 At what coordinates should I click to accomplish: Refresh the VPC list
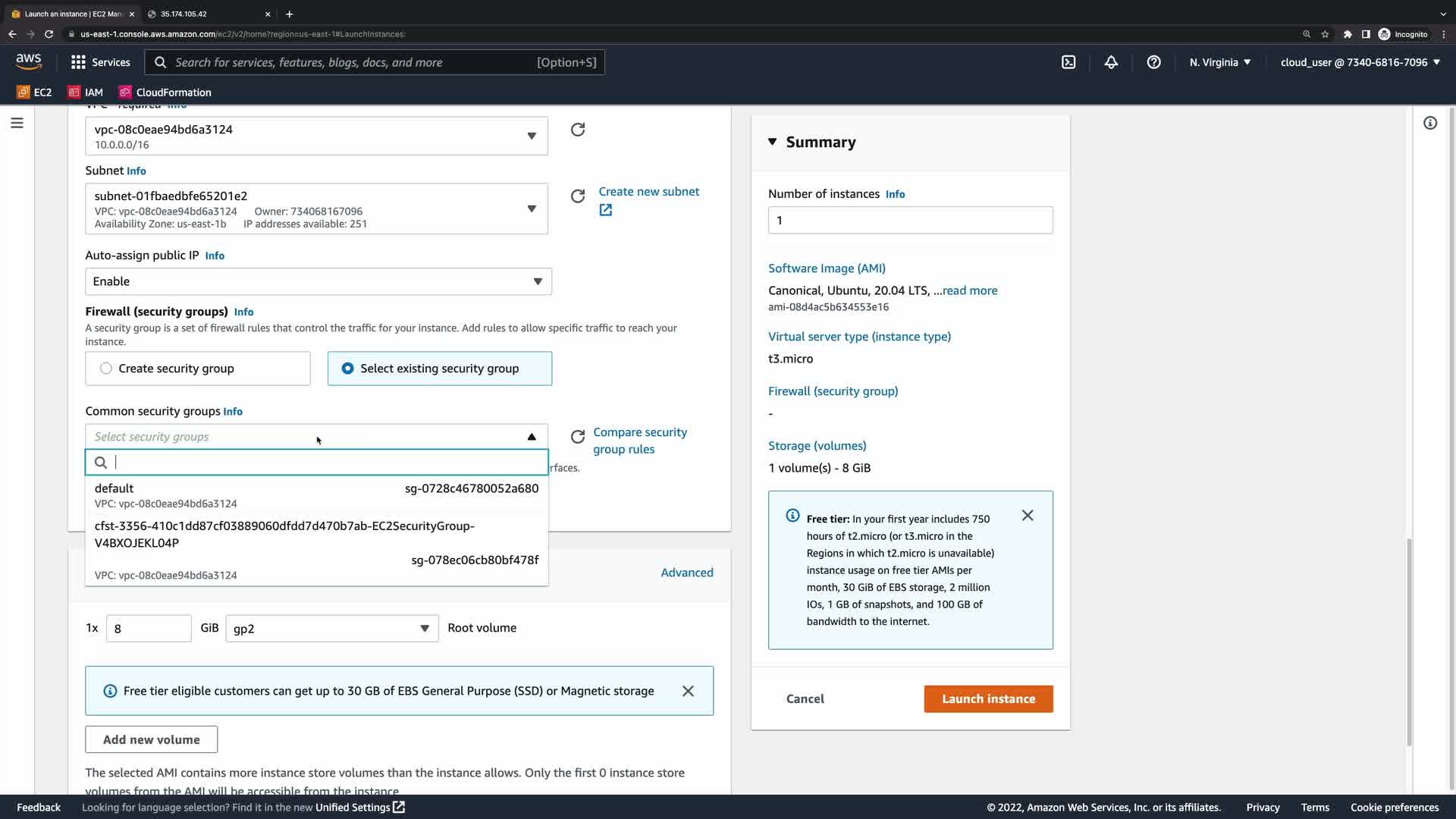pyautogui.click(x=578, y=130)
